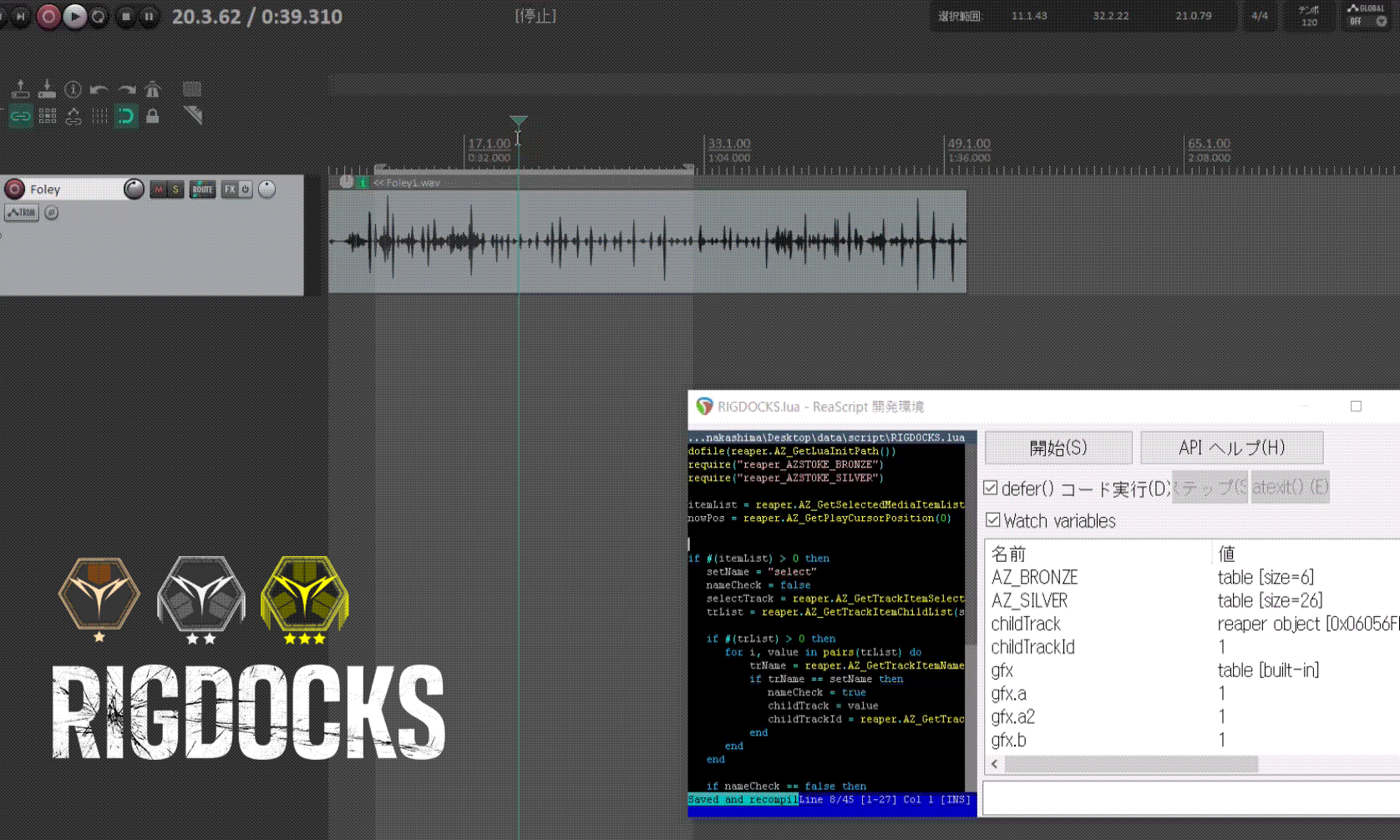The width and height of the screenshot is (1400, 840).
Task: Open API ヘルプ(H) help button
Action: (x=1232, y=448)
